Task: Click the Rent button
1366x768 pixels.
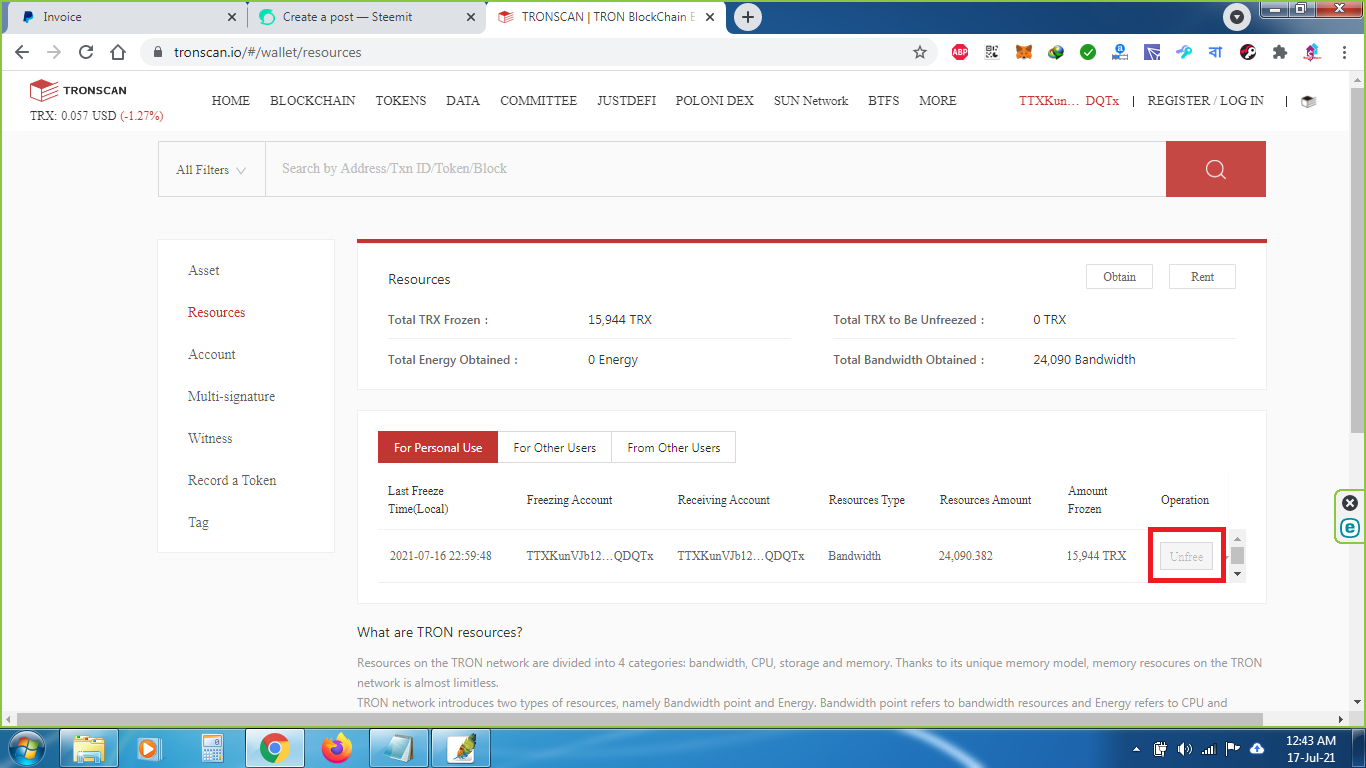Action: click(1202, 277)
